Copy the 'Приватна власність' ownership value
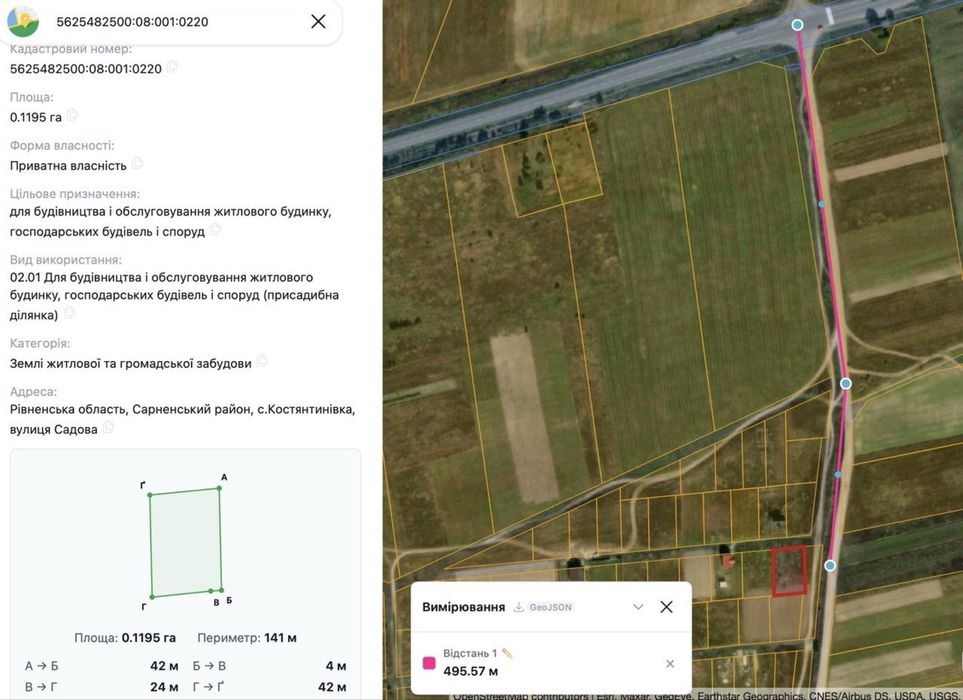Screen dimensions: 963x700 137,163
